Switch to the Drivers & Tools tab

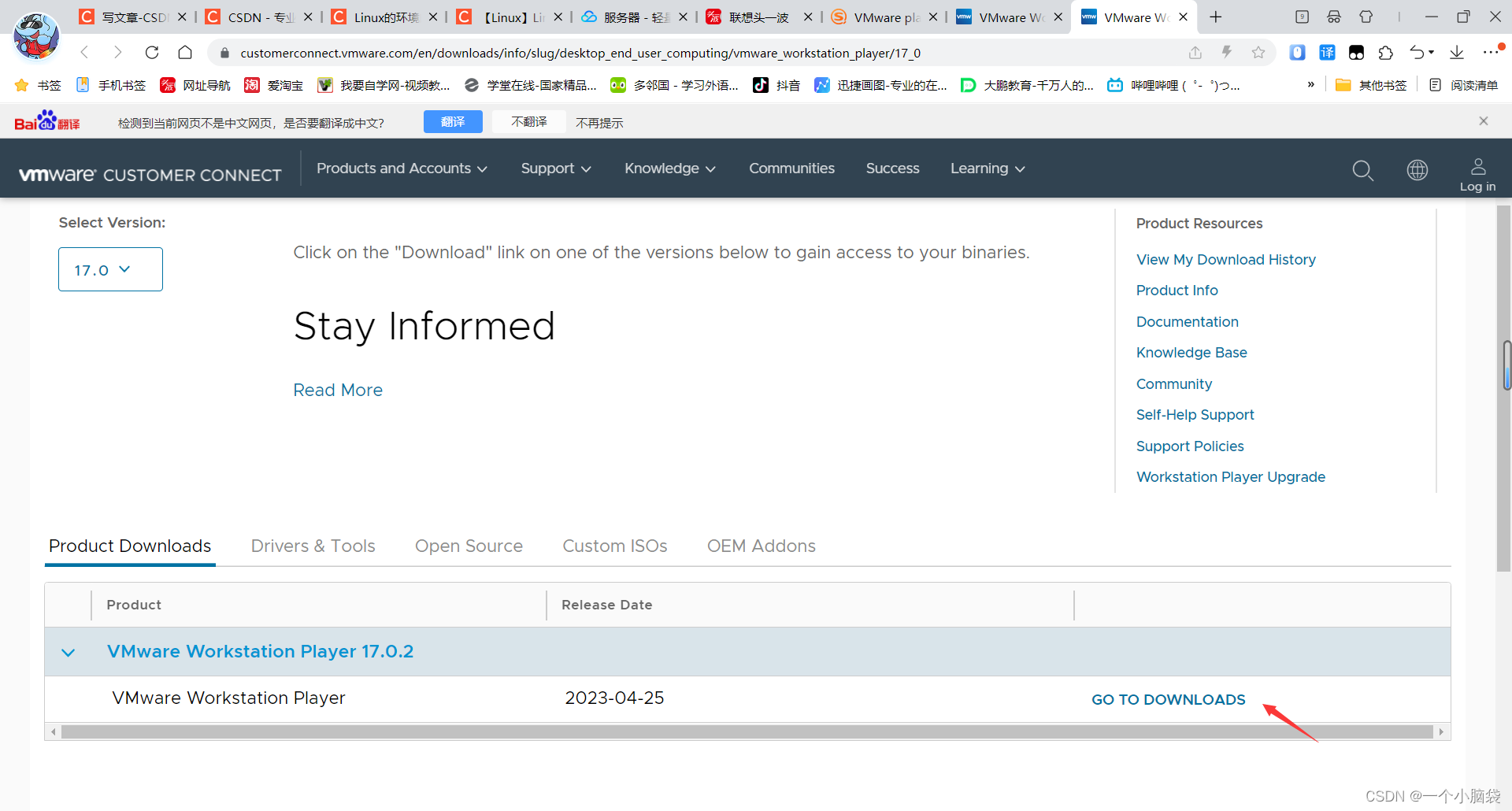(x=313, y=546)
